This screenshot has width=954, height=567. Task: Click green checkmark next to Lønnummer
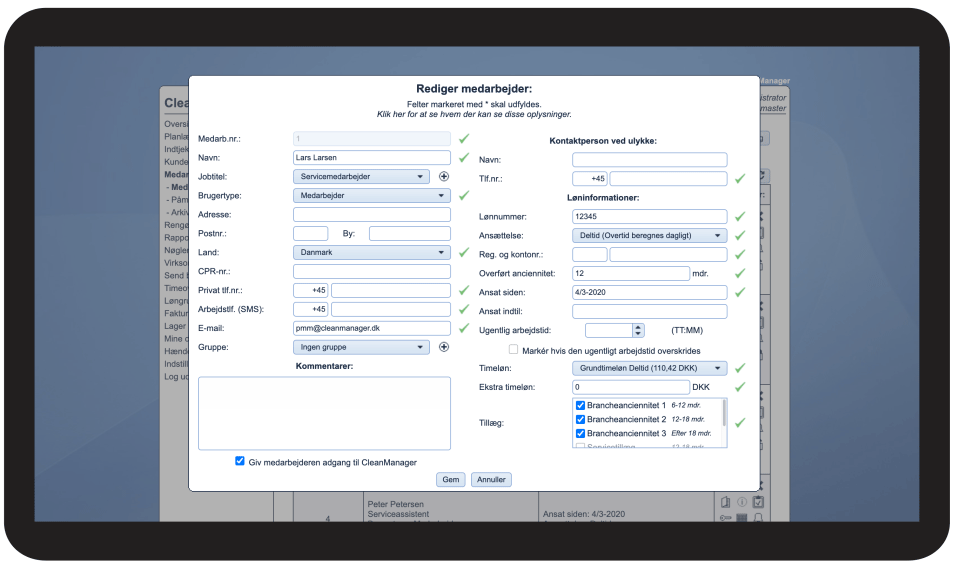[739, 216]
